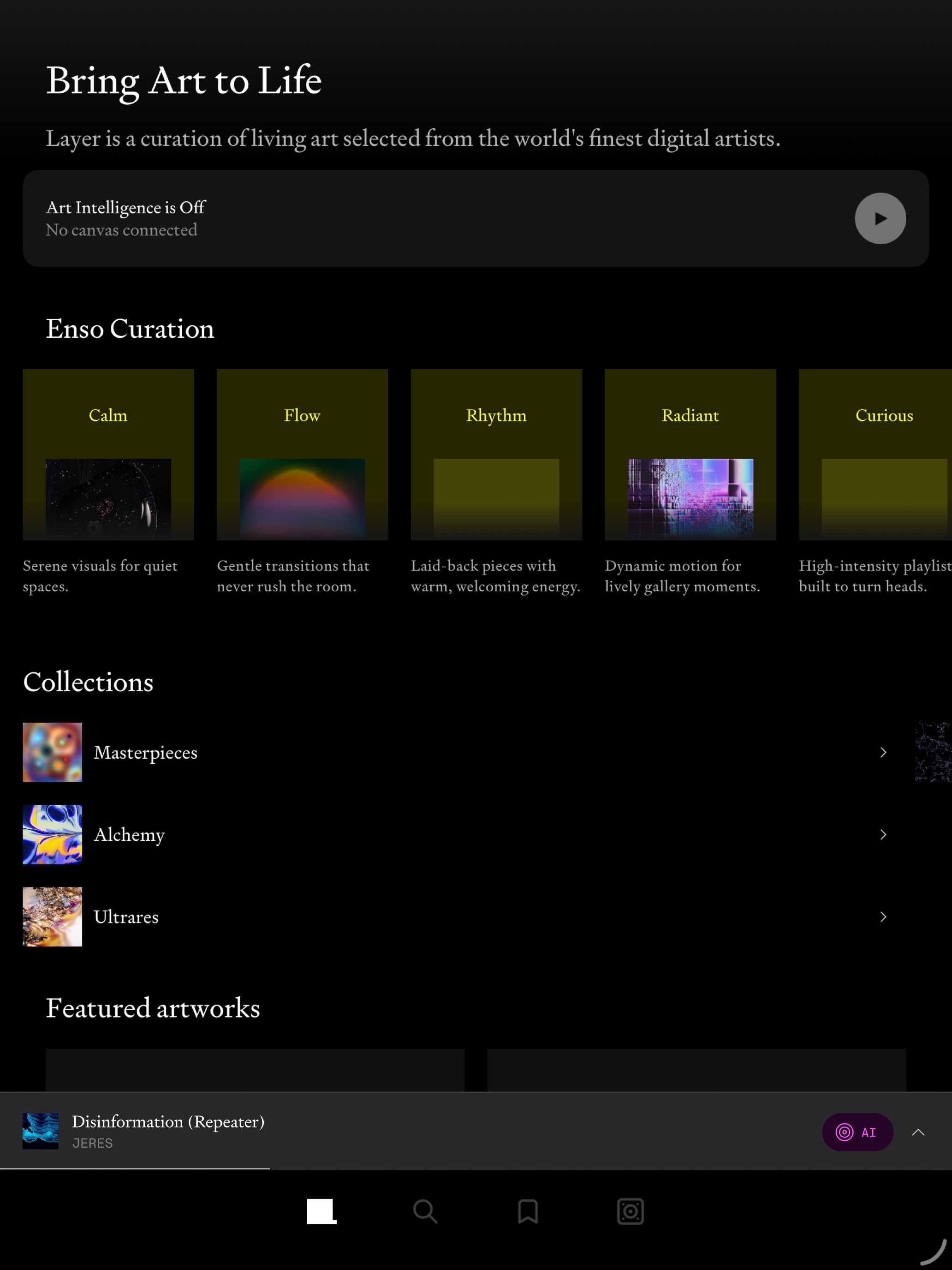
Task: Open the Disinformation (Repeater) artwork thumbnail
Action: pos(40,1131)
